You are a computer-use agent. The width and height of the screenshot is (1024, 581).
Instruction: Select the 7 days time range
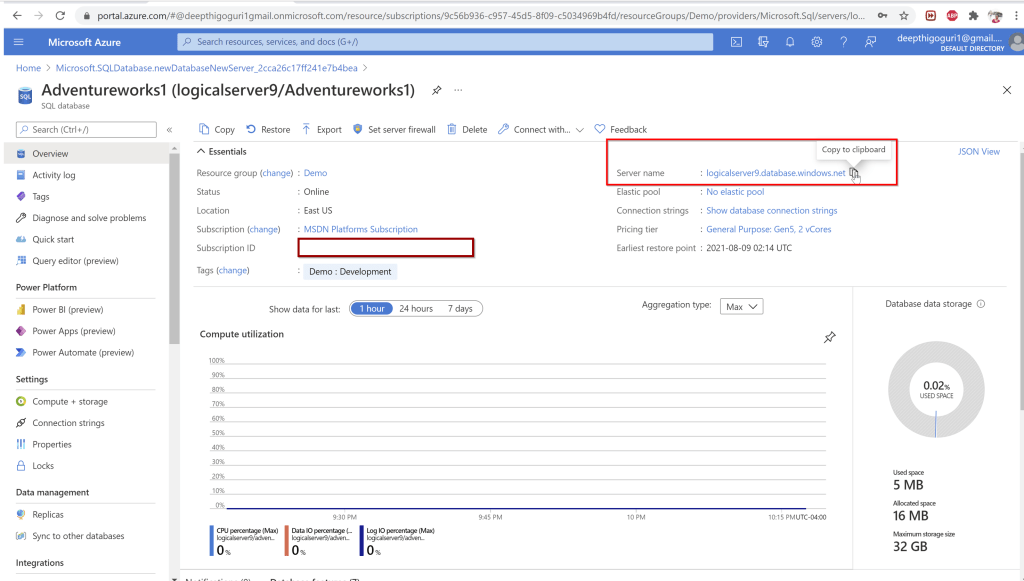coord(460,309)
